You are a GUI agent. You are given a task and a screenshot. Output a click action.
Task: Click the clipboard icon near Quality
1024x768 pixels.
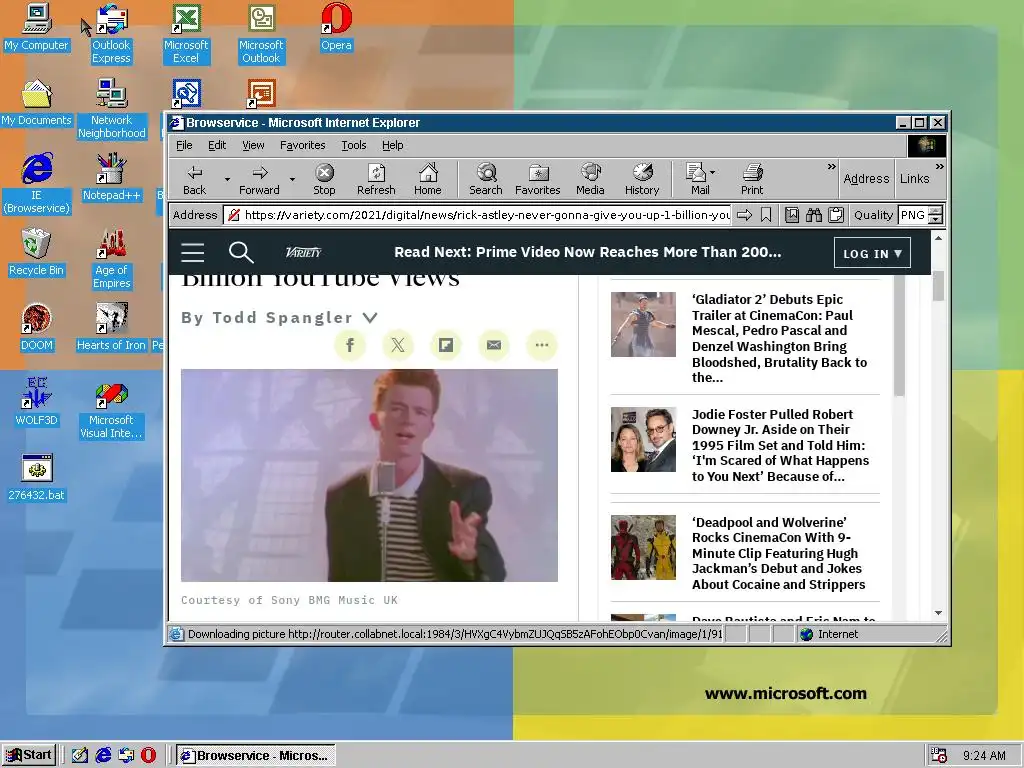[x=835, y=215]
